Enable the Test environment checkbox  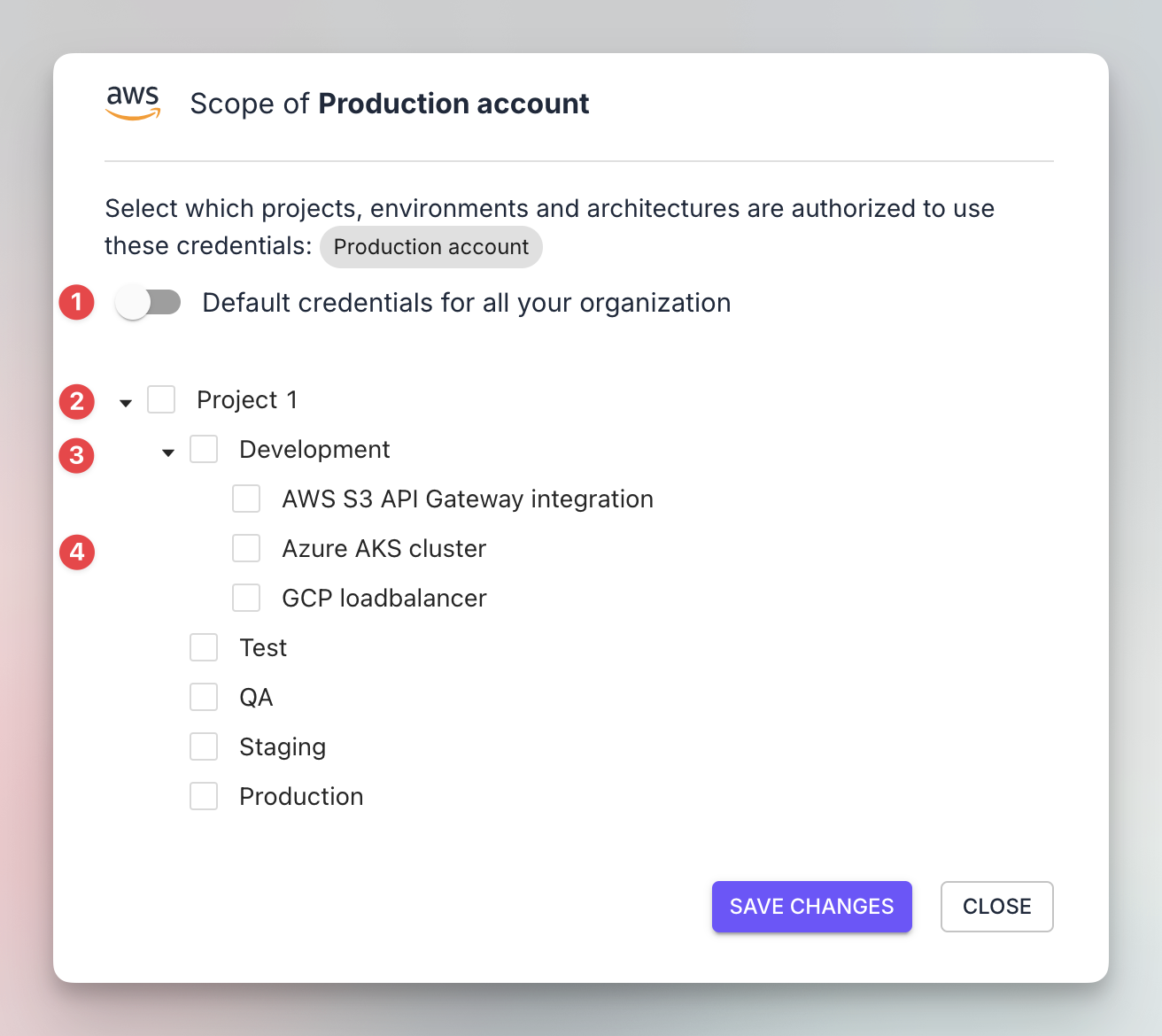(204, 647)
